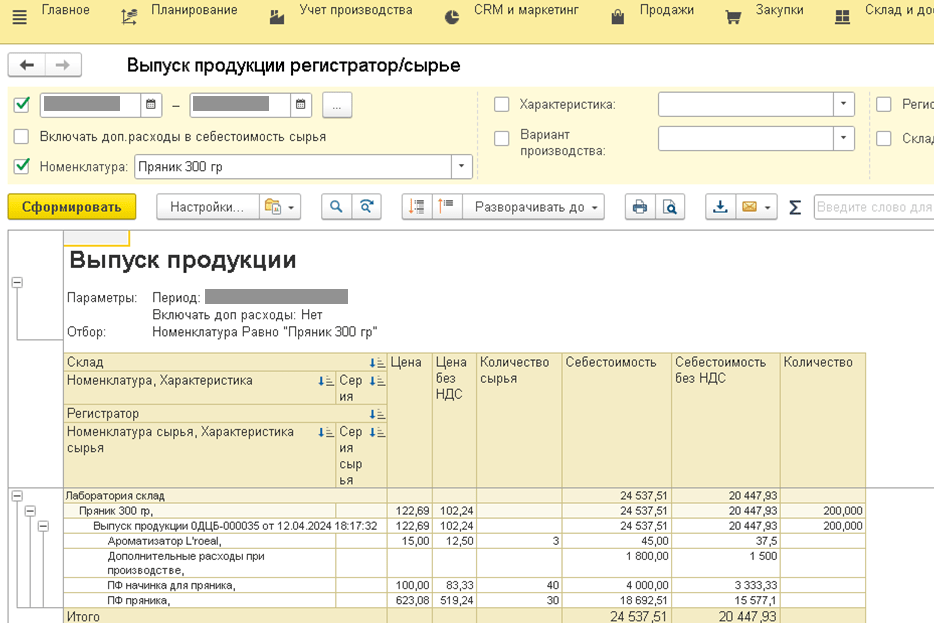
Task: Open the CRM и маркетинг section
Action: click(x=526, y=10)
